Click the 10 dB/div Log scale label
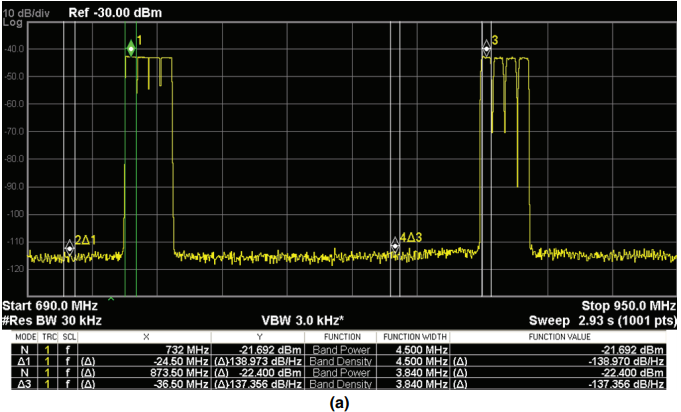Image resolution: width=681 pixels, height=412 pixels. tap(26, 17)
